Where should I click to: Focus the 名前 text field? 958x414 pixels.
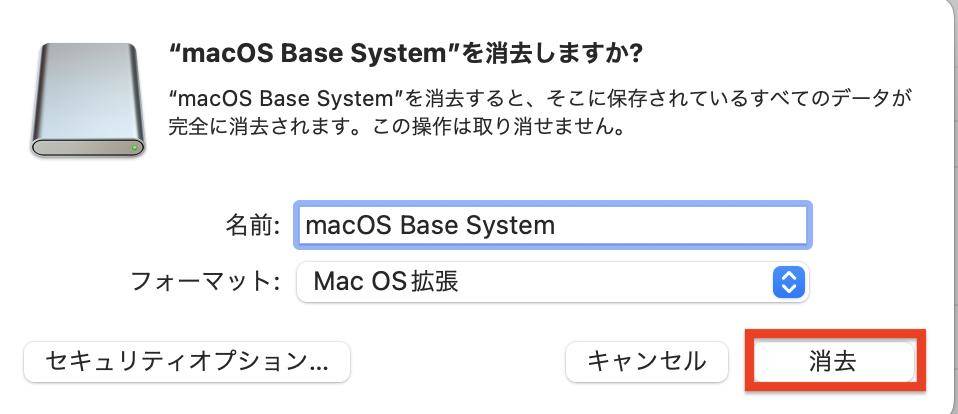552,225
